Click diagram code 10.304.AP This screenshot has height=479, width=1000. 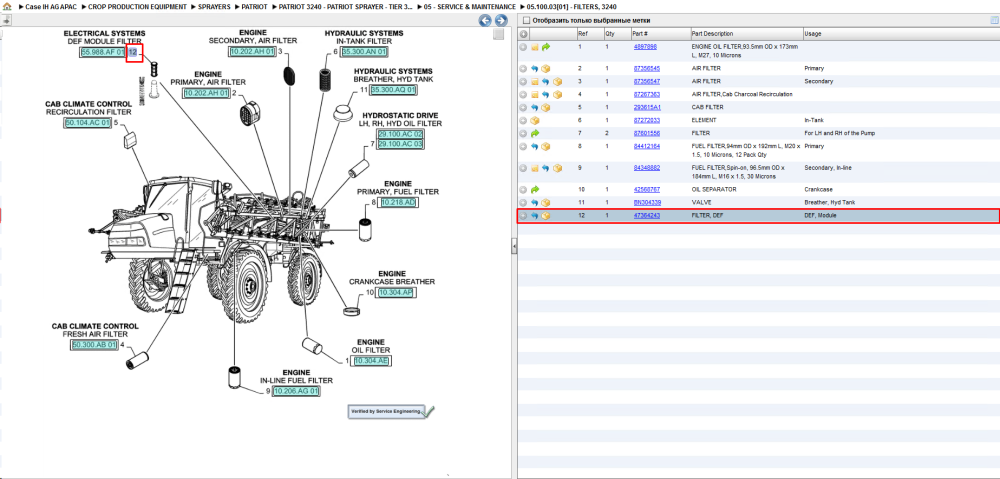(x=395, y=292)
